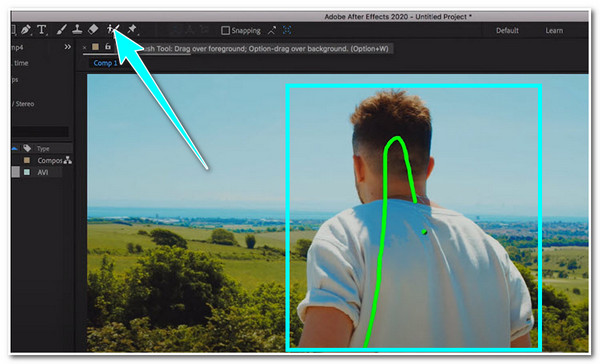Sort project items by Type column
The image size is (600, 364).
[x=43, y=149]
